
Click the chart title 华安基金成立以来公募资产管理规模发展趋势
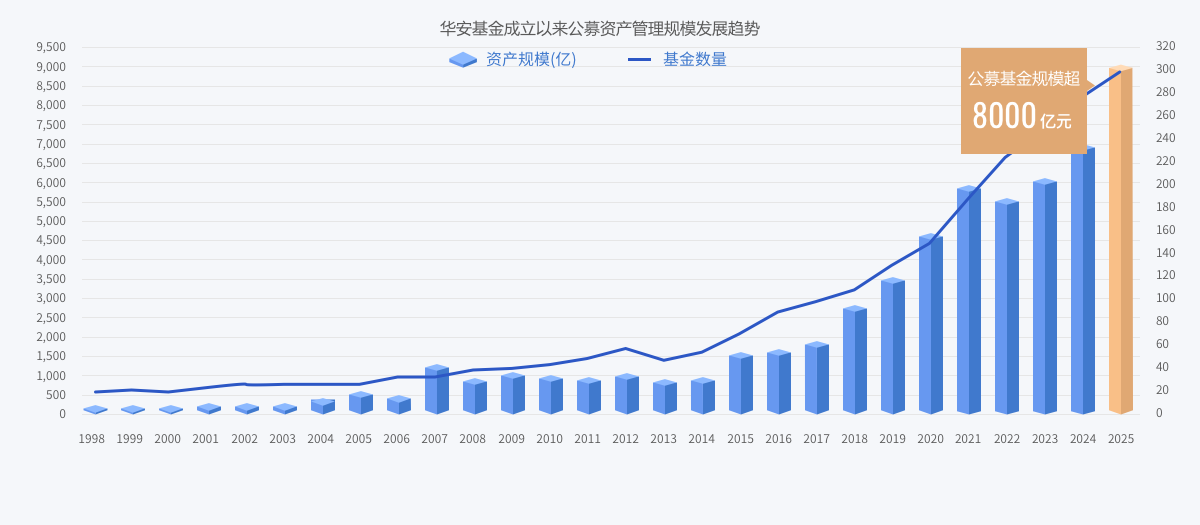(600, 28)
